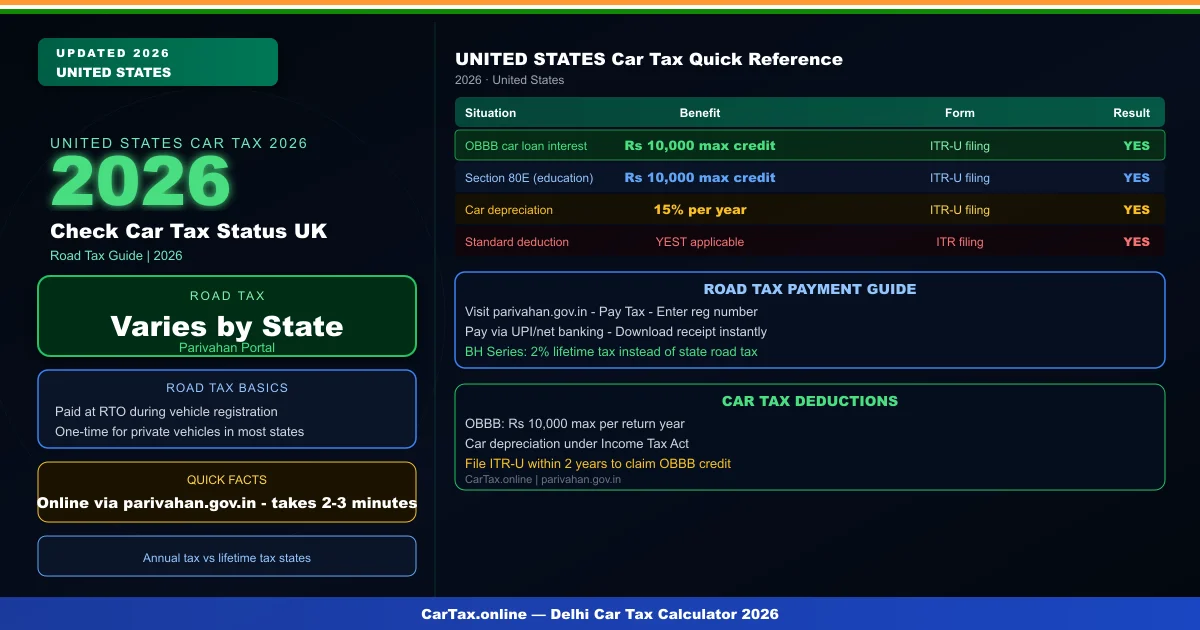This screenshot has width=1200, height=630.
Task: Click the Section 80E education row
Action: [700, 177]
